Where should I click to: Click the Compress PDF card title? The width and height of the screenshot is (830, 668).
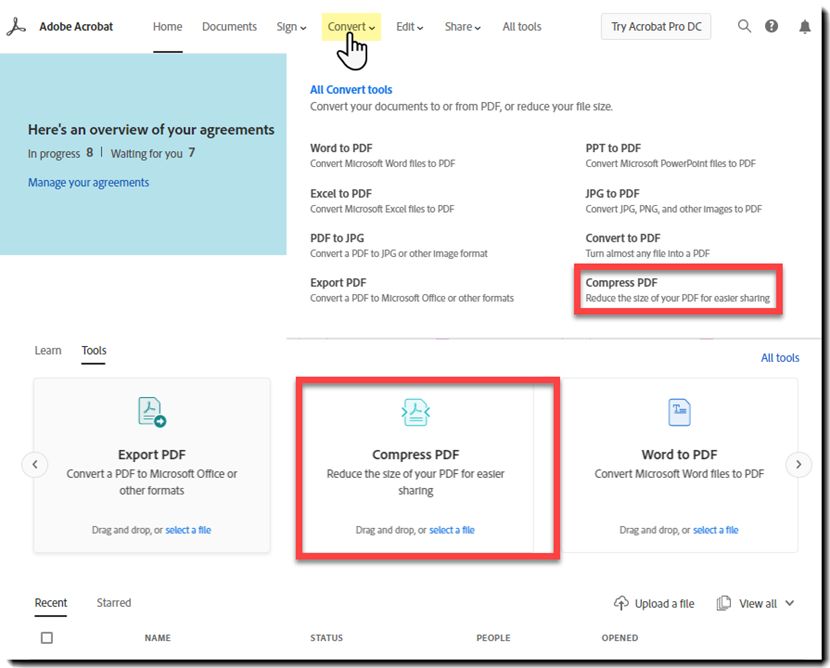(x=416, y=455)
